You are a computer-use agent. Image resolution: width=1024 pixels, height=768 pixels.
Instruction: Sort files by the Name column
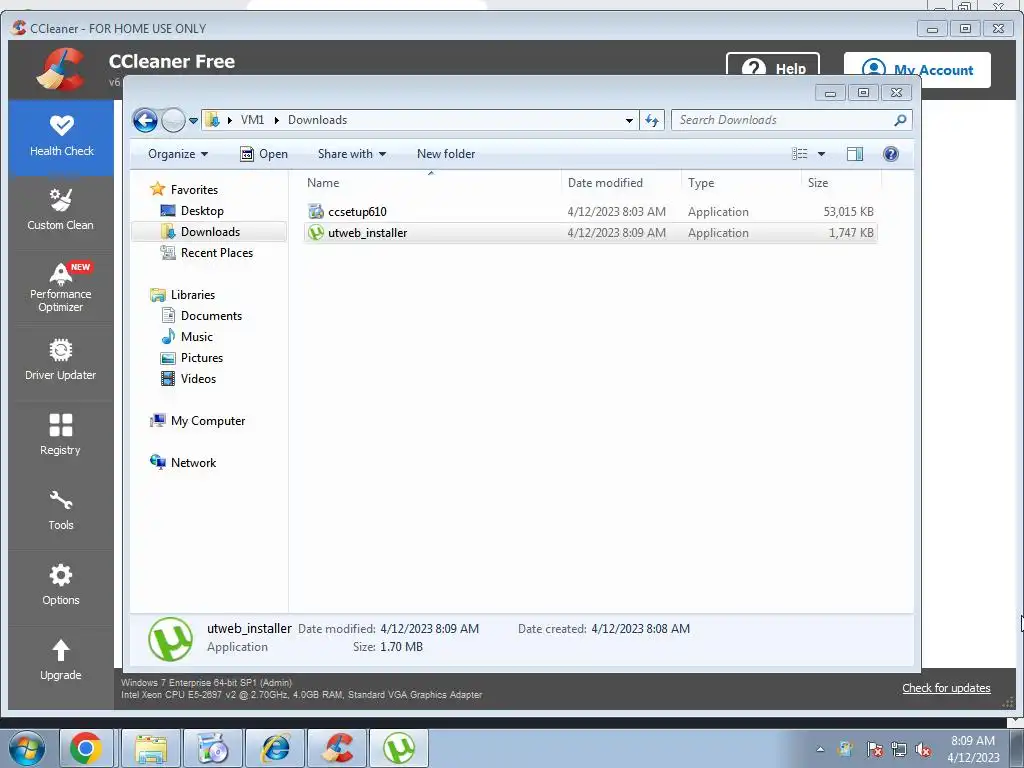tap(431, 183)
